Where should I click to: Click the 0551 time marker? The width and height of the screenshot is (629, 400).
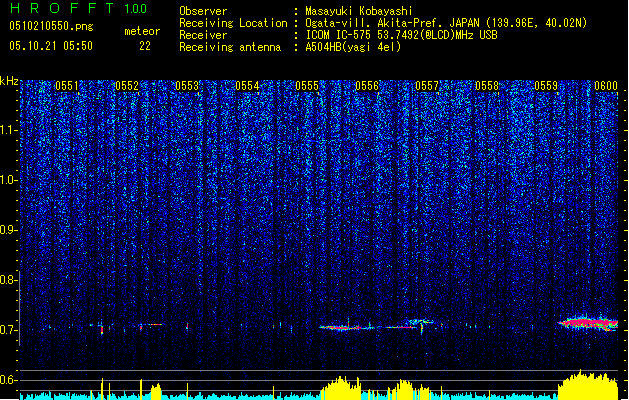[x=67, y=86]
